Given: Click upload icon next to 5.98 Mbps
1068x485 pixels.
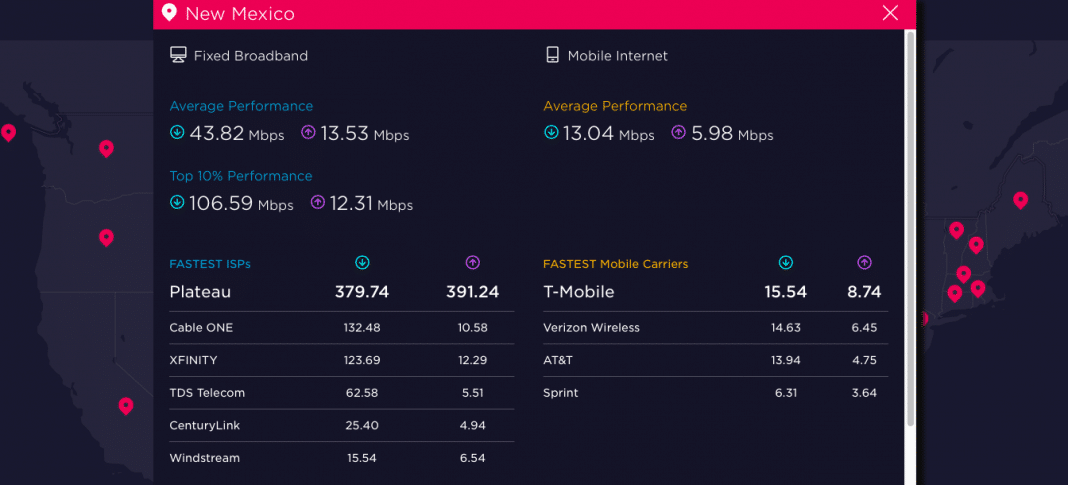Looking at the screenshot, I should [x=679, y=132].
